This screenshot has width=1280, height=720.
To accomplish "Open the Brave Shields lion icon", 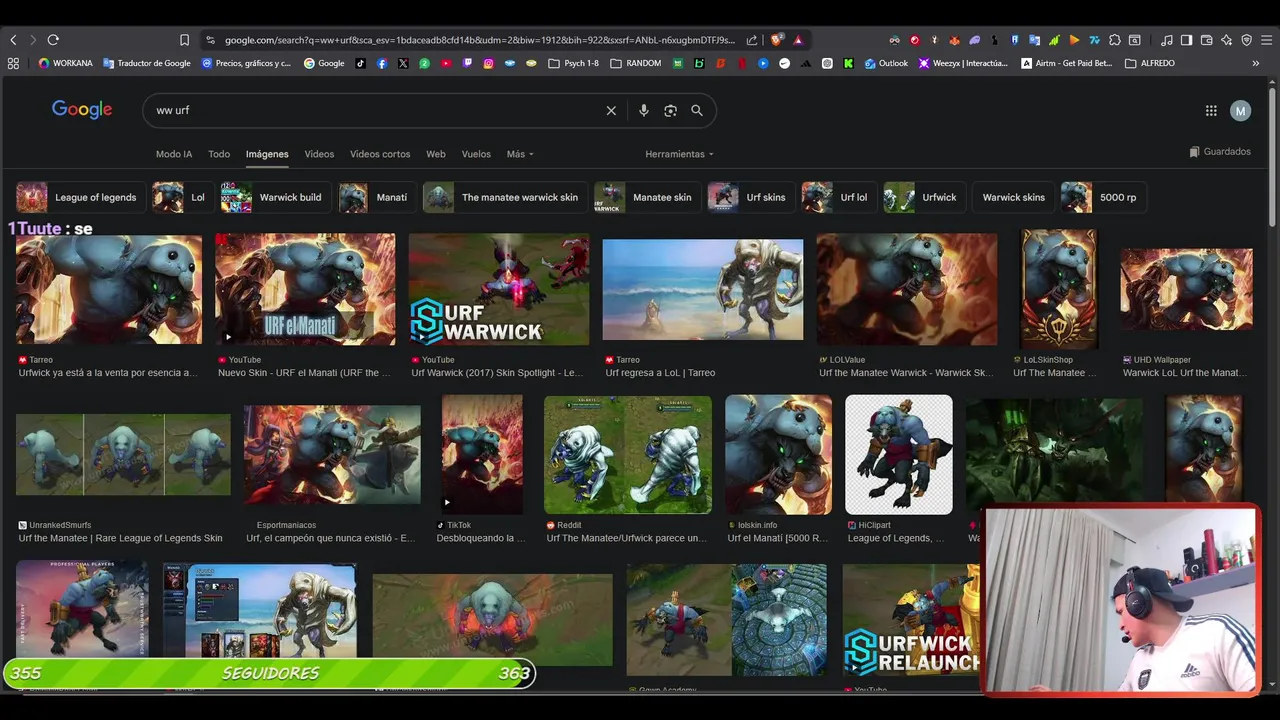I will pyautogui.click(x=777, y=40).
